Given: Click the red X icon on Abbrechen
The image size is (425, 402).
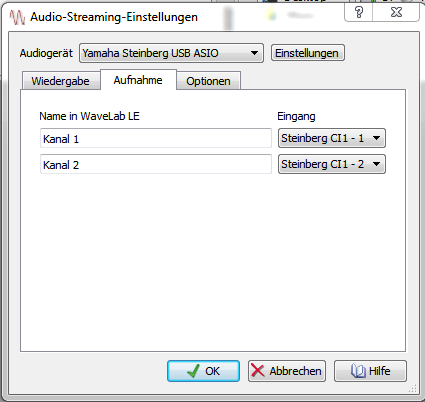Looking at the screenshot, I should tap(258, 371).
